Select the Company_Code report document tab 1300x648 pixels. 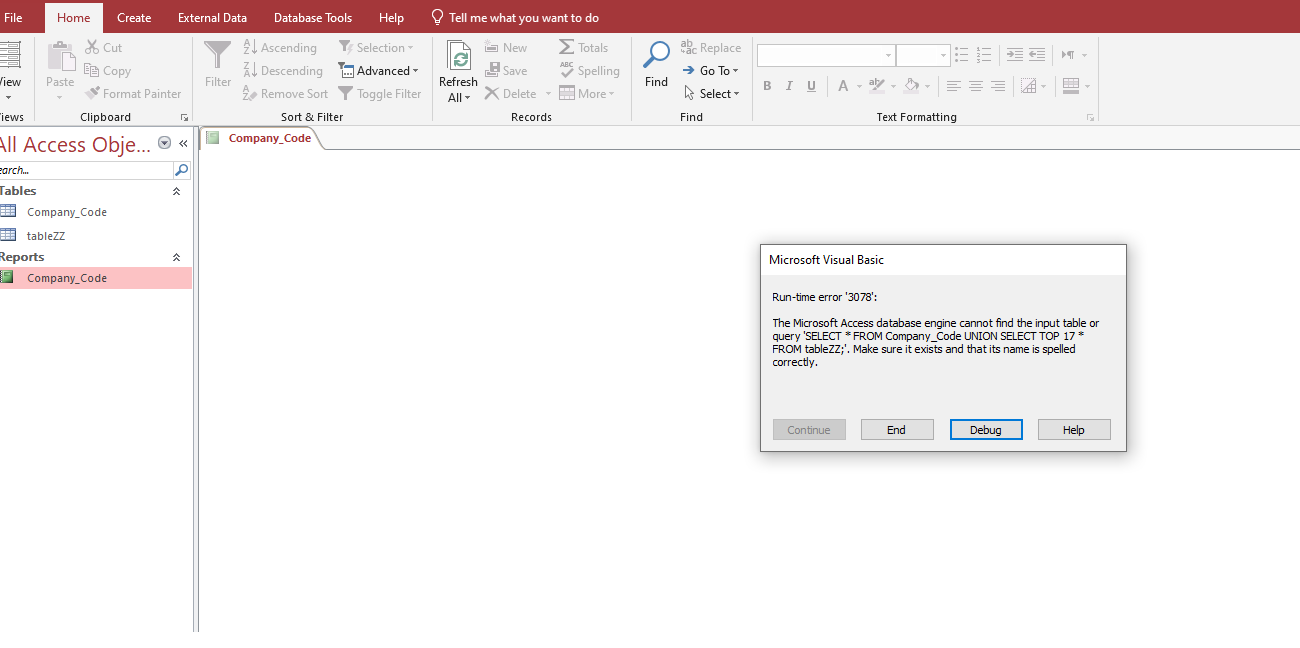tap(261, 138)
